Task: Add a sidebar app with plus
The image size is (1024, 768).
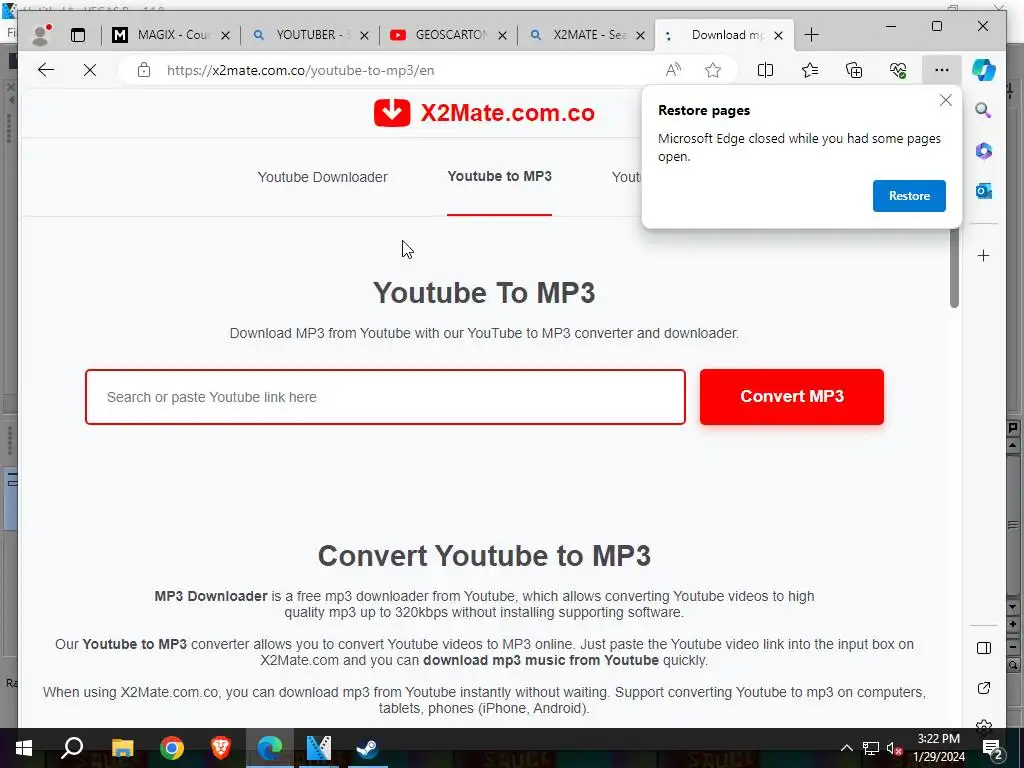Action: 984,255
